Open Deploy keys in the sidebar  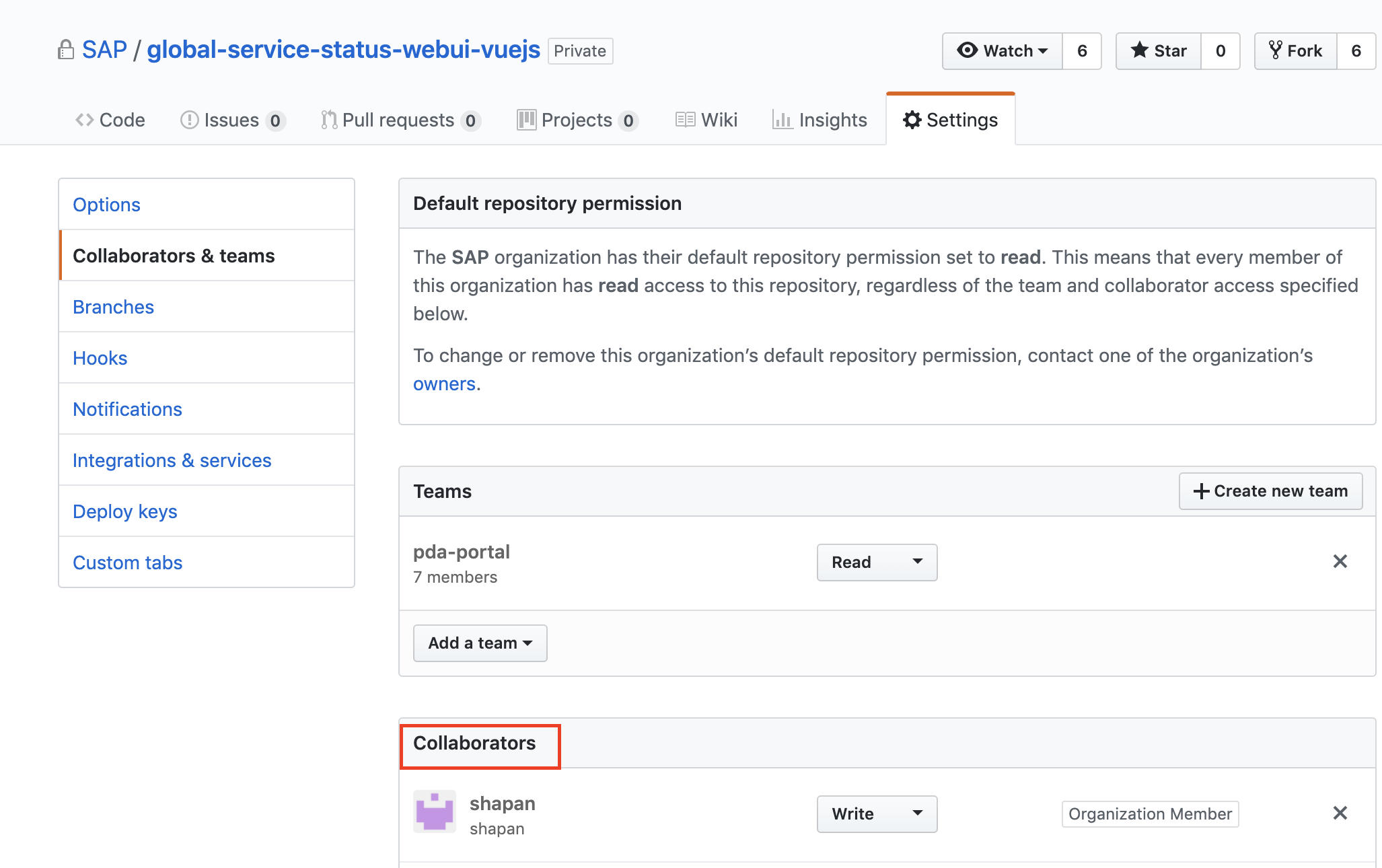pyautogui.click(x=125, y=511)
